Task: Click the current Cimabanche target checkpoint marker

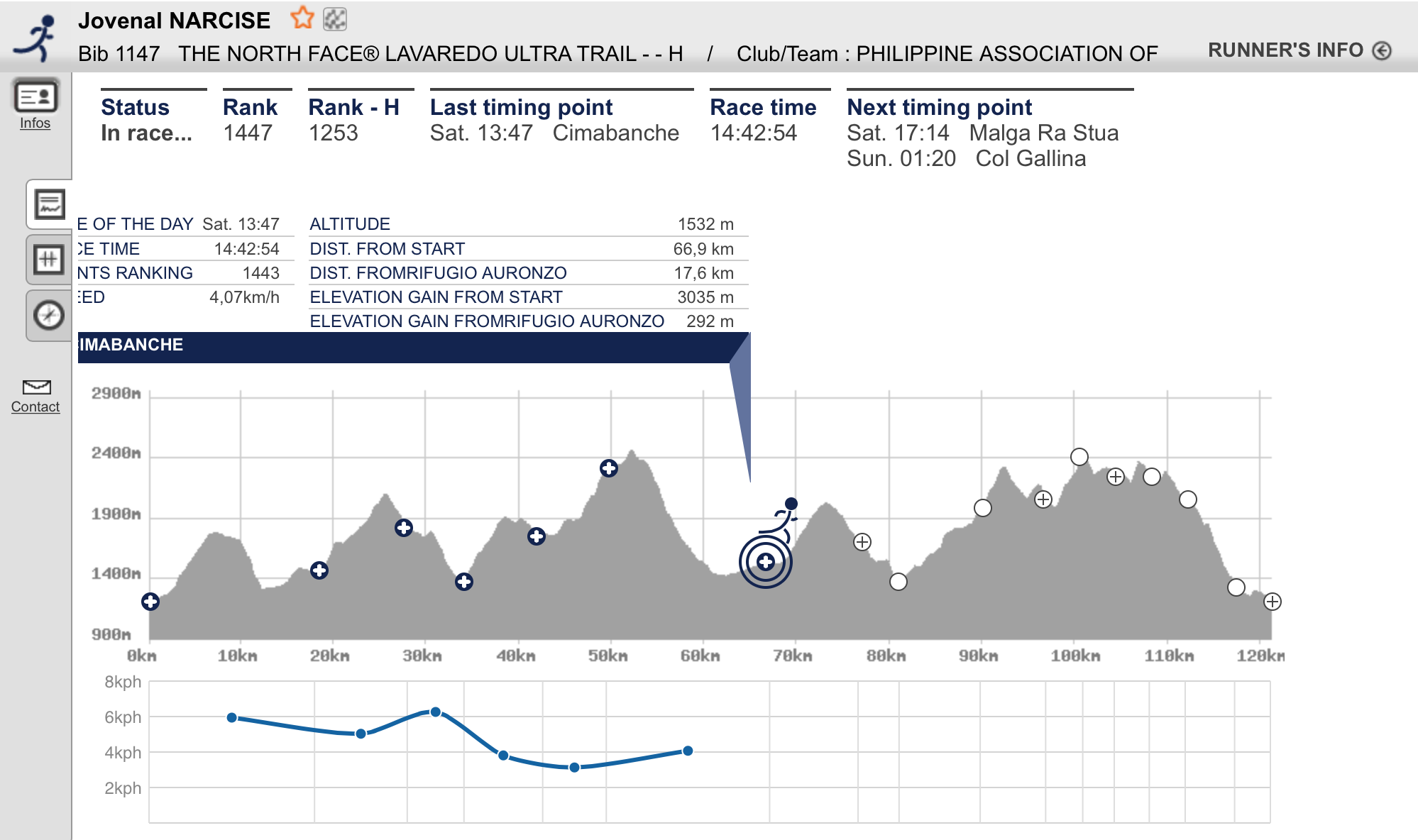Action: pos(765,562)
